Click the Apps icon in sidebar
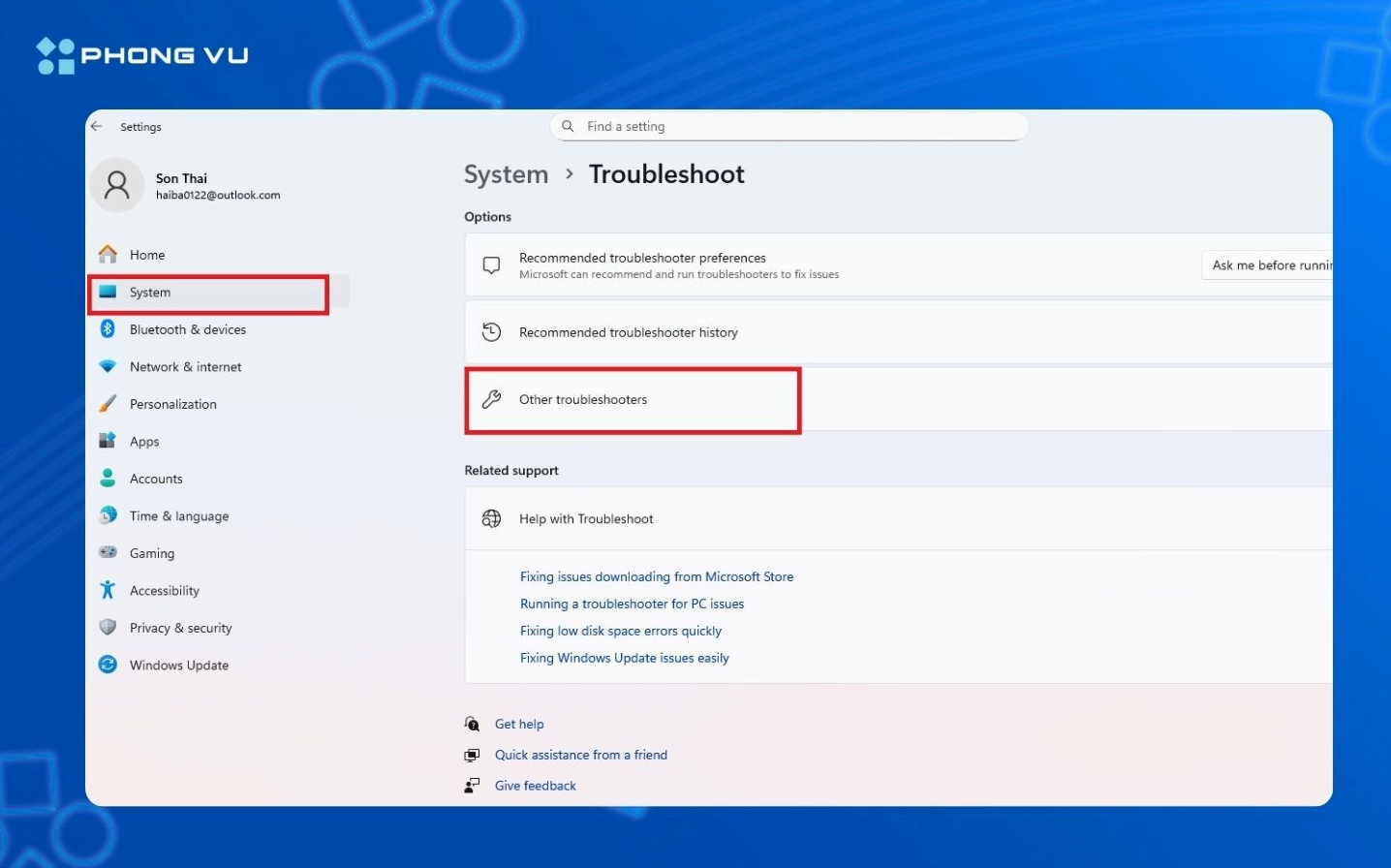The width and height of the screenshot is (1391, 868). coord(108,441)
